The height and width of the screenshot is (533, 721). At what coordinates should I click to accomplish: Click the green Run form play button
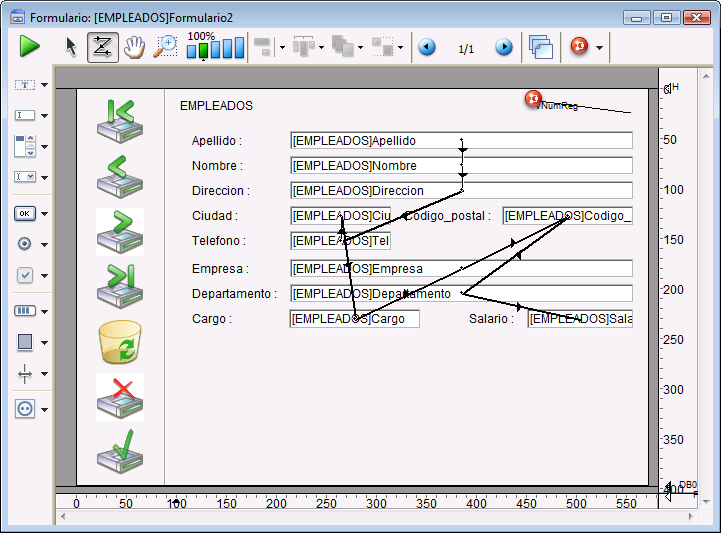tap(29, 47)
